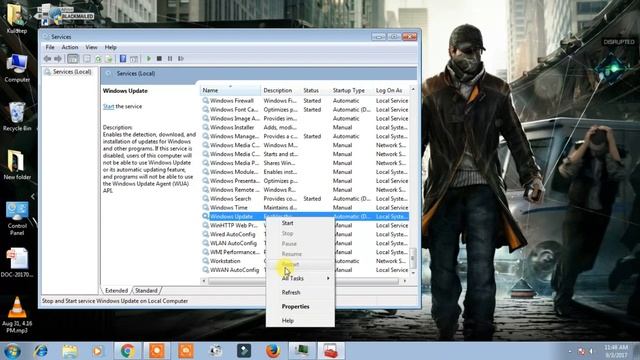This screenshot has height=360, width=640.
Task: Select the Windows Font Cache service row
Action: [305, 109]
